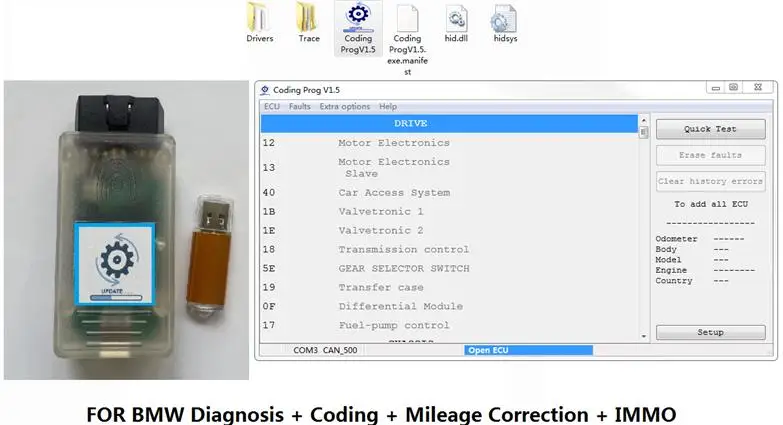Maximize the Coding Prog V1.5 window

[x=733, y=88]
